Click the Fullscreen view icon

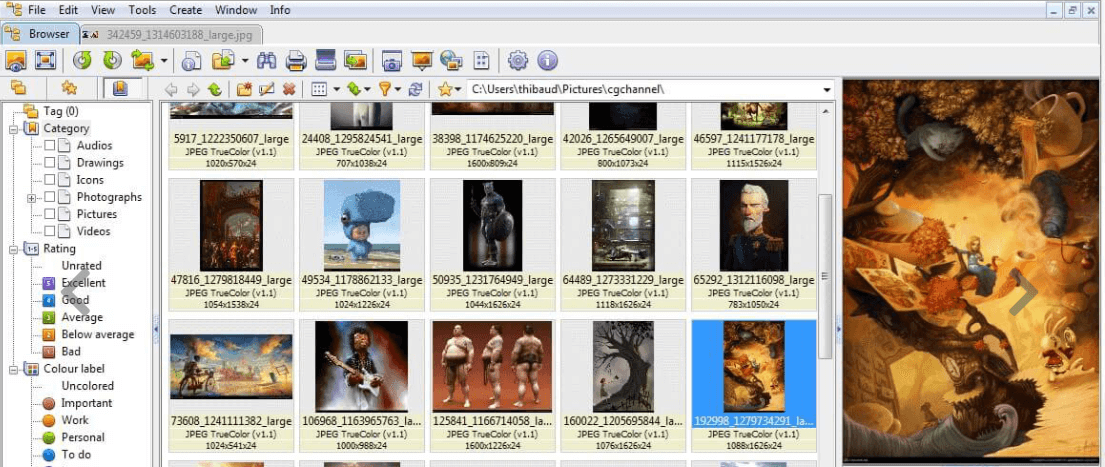[45, 61]
